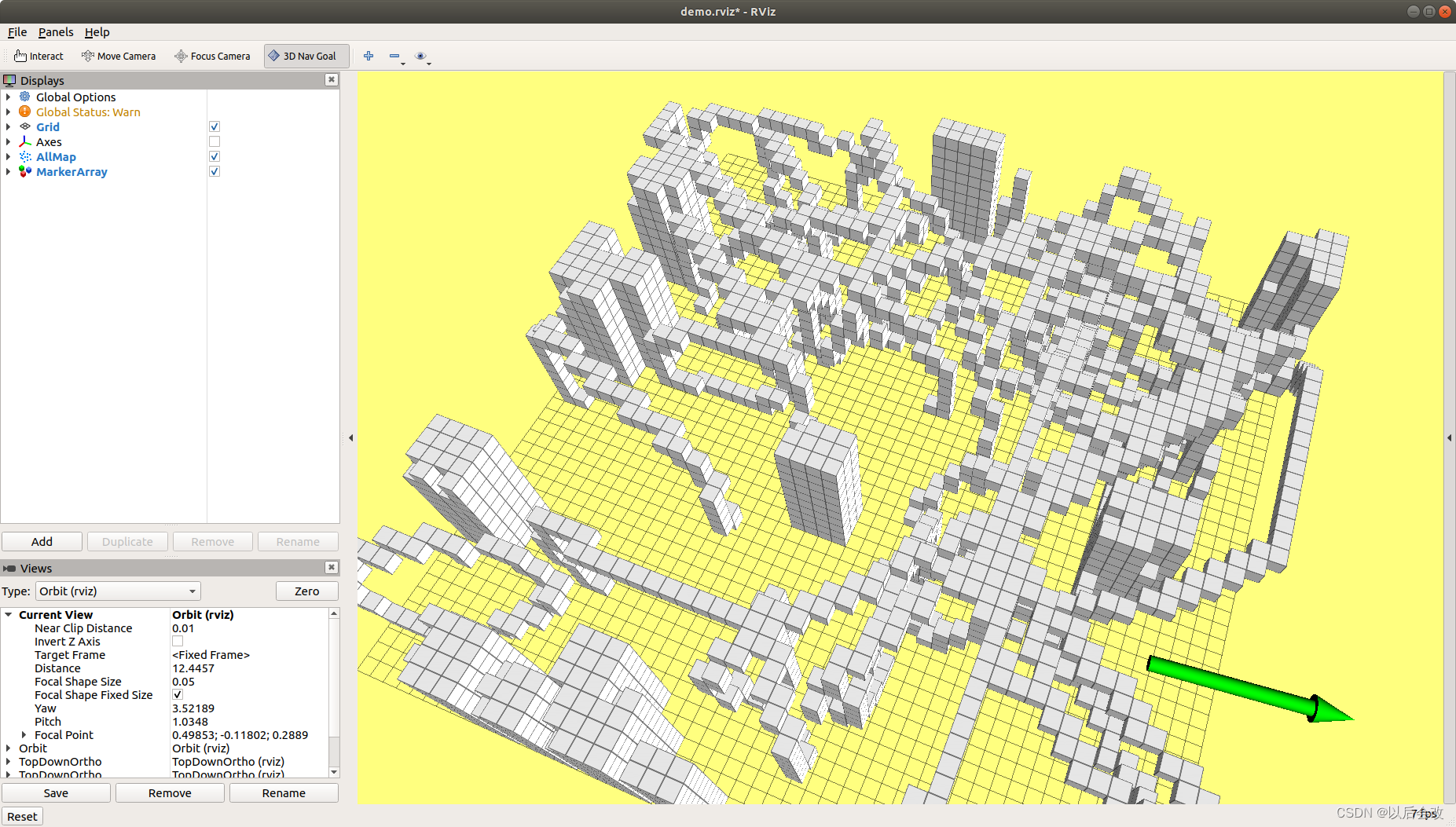Expand the Grid display properties
Viewport: 1456px width, 827px height.
(x=9, y=126)
